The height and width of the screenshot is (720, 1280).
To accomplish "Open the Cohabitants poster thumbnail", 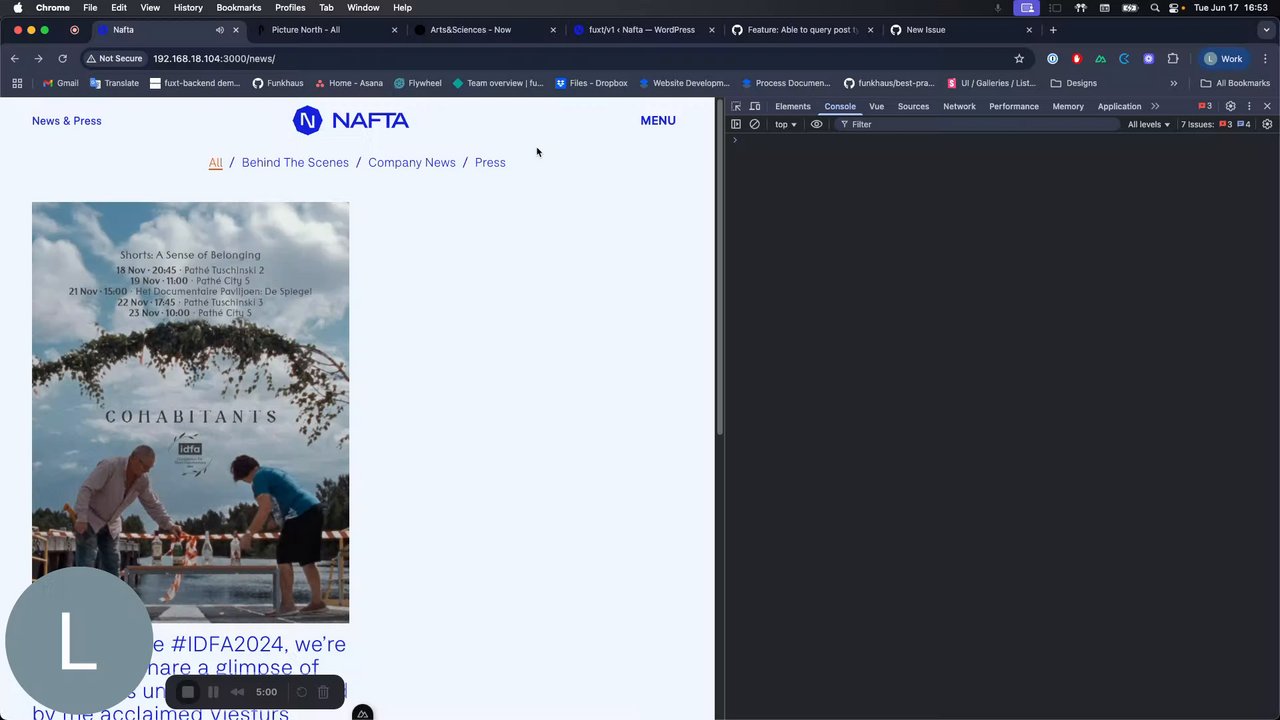I will tap(190, 412).
